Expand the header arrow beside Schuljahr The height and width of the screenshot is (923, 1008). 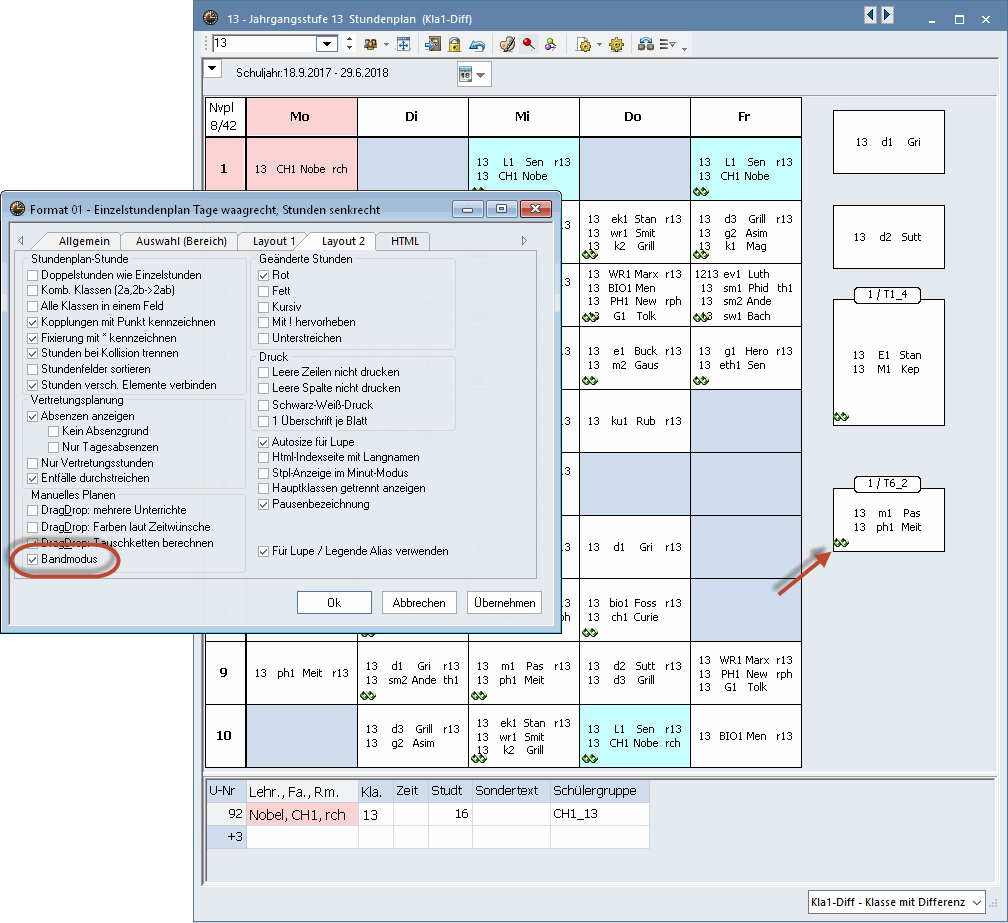coord(212,69)
